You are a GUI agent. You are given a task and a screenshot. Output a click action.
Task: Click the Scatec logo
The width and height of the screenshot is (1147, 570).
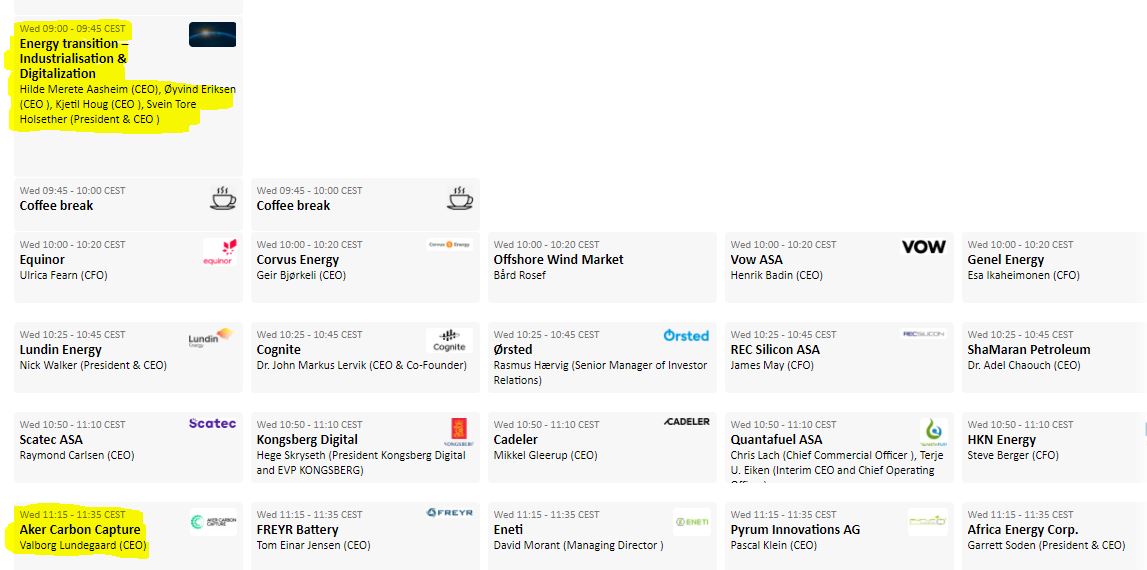tap(212, 424)
